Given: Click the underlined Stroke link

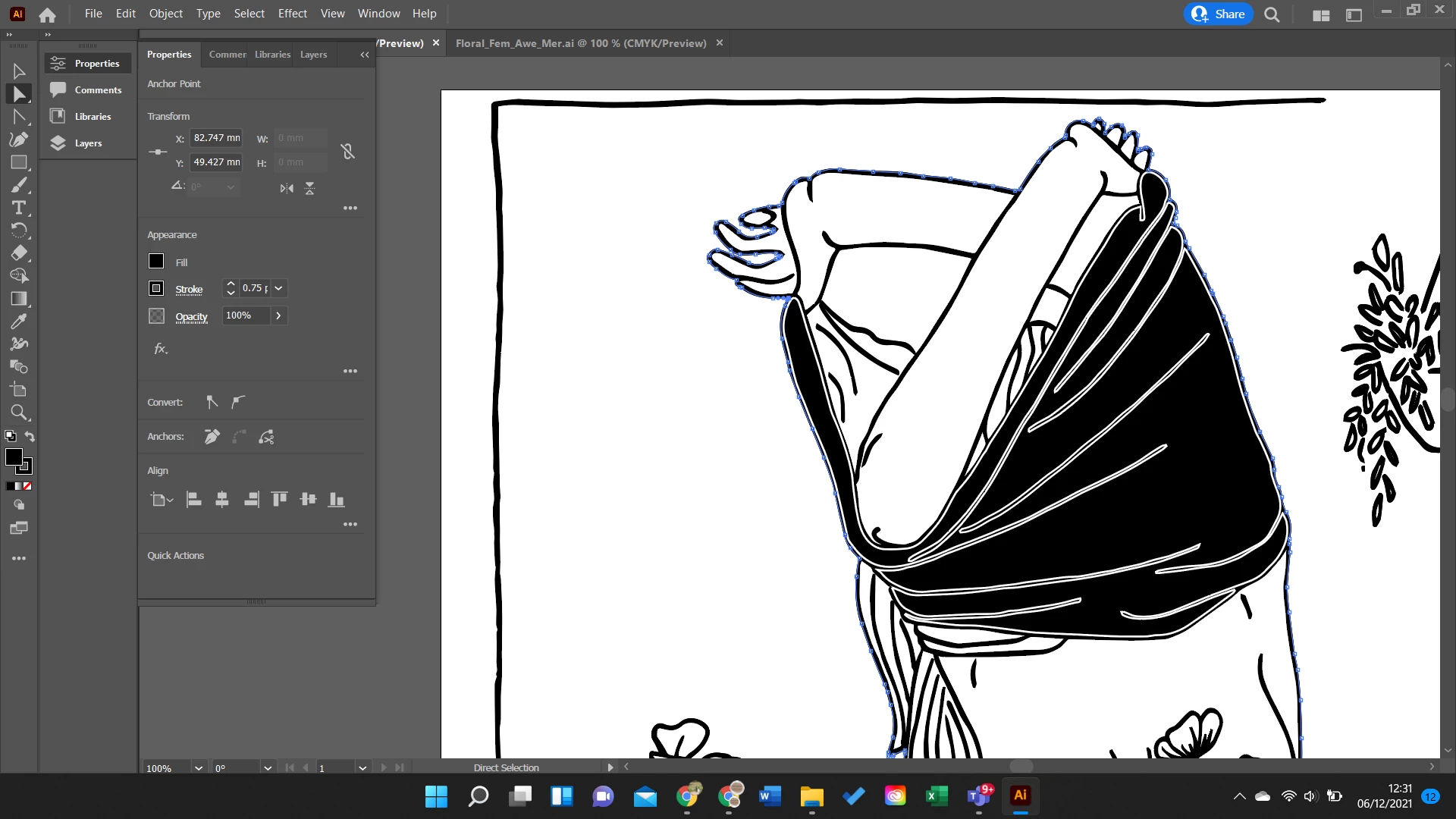Looking at the screenshot, I should pos(189,290).
